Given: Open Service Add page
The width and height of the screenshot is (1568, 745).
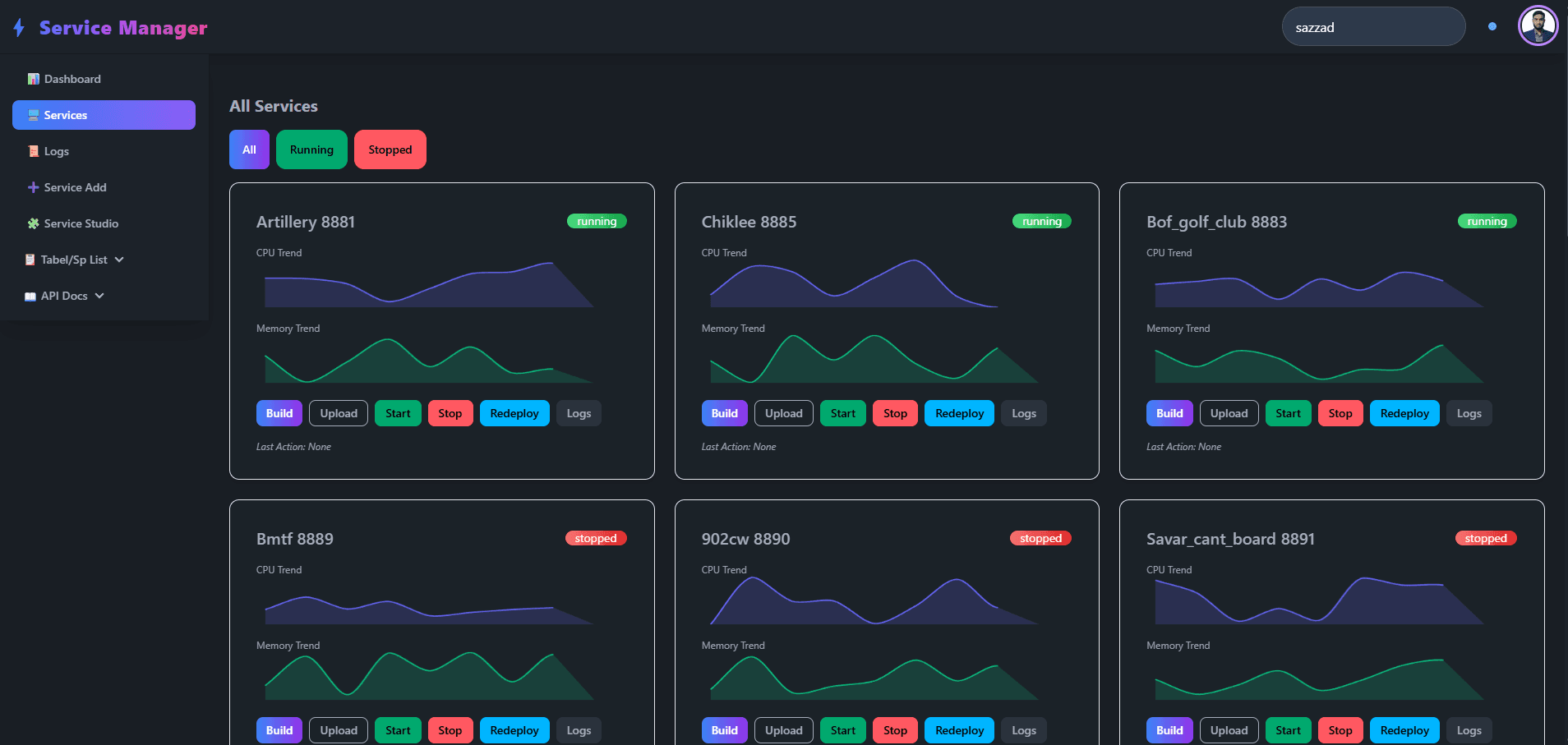Looking at the screenshot, I should (104, 187).
